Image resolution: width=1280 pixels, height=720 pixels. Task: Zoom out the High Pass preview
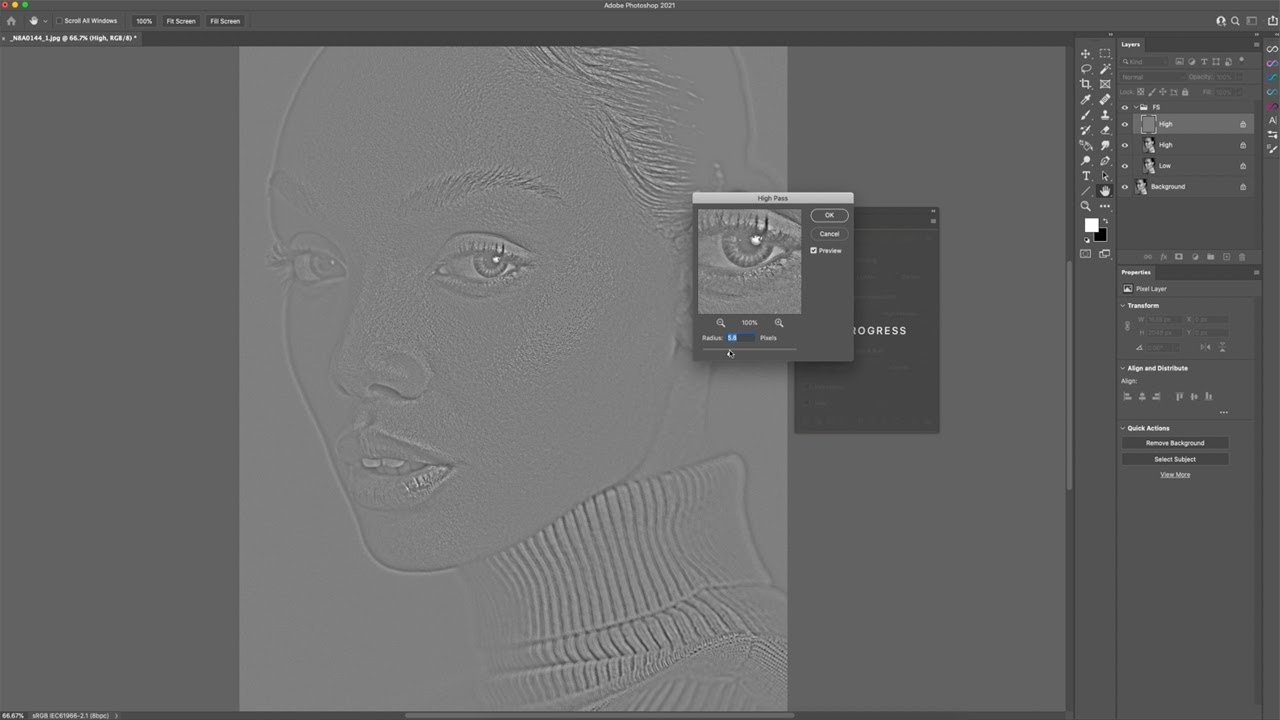tap(720, 323)
